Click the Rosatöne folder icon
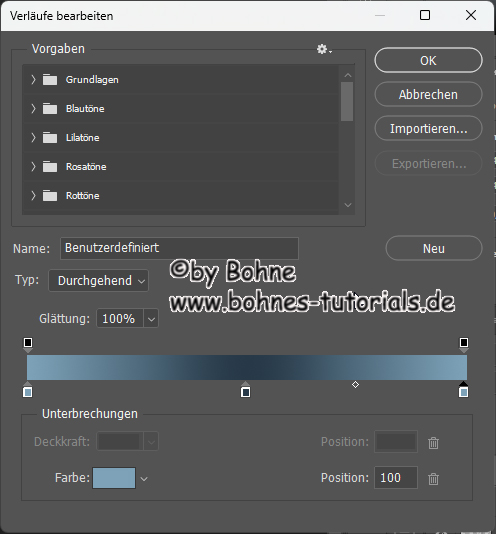This screenshot has height=534, width=496. pyautogui.click(x=50, y=167)
